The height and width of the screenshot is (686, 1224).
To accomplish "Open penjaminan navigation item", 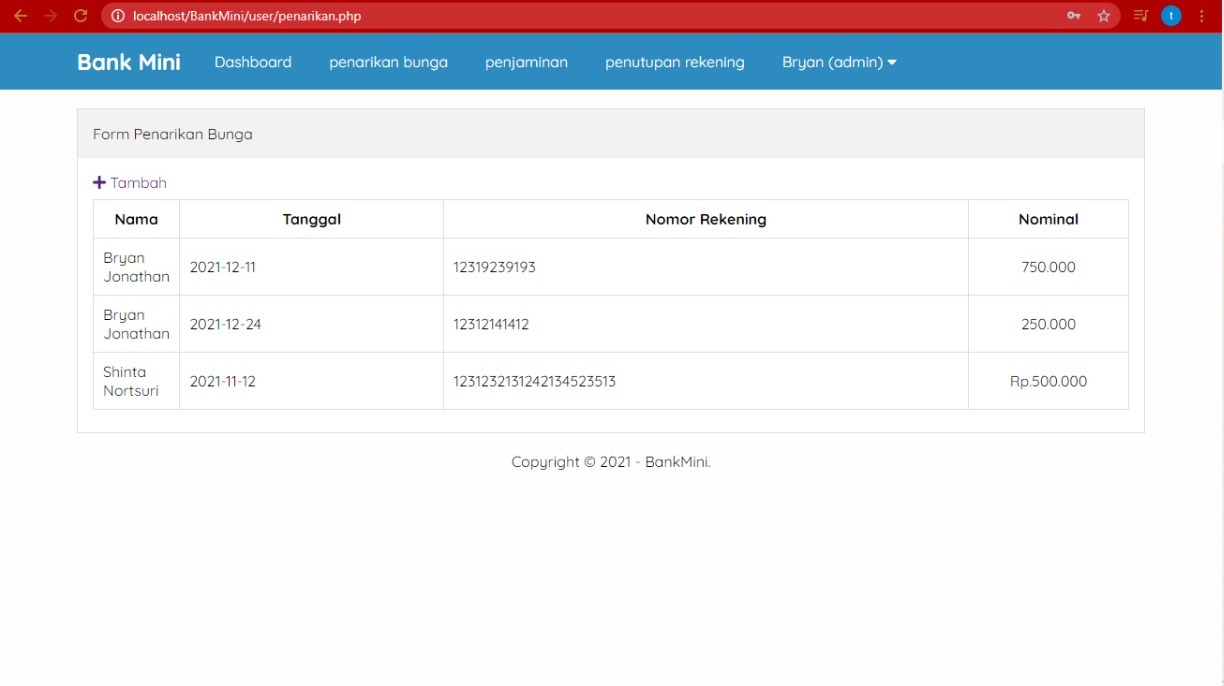I will pyautogui.click(x=526, y=62).
